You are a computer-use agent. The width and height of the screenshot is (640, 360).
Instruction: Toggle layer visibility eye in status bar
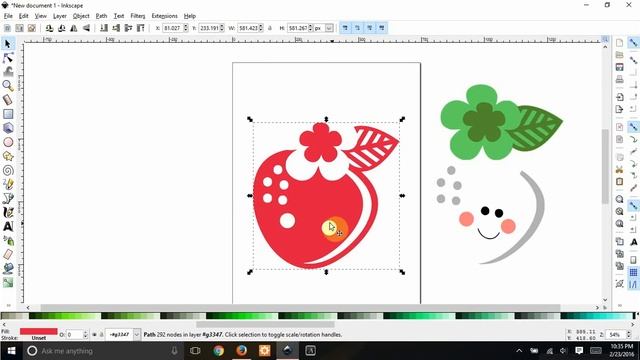click(94, 335)
